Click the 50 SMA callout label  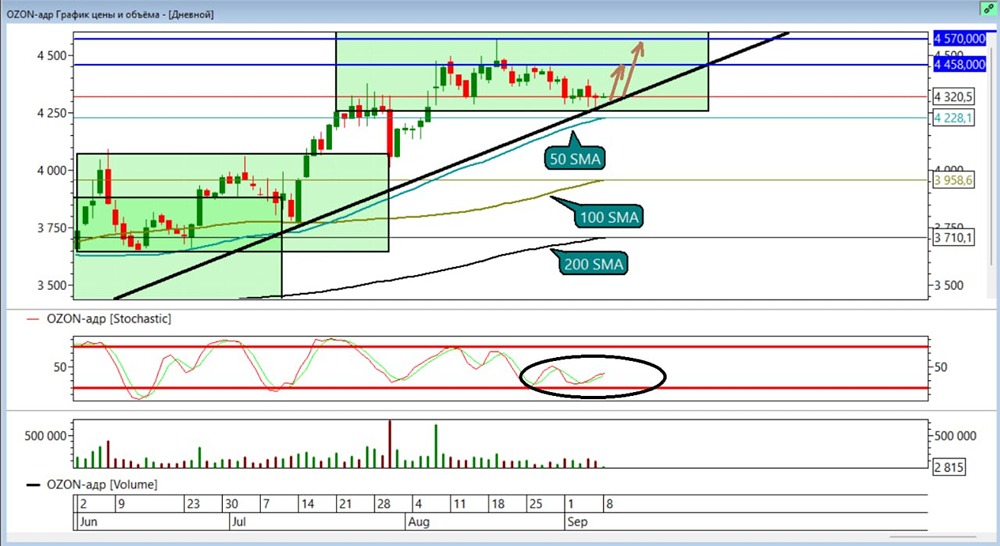575,159
